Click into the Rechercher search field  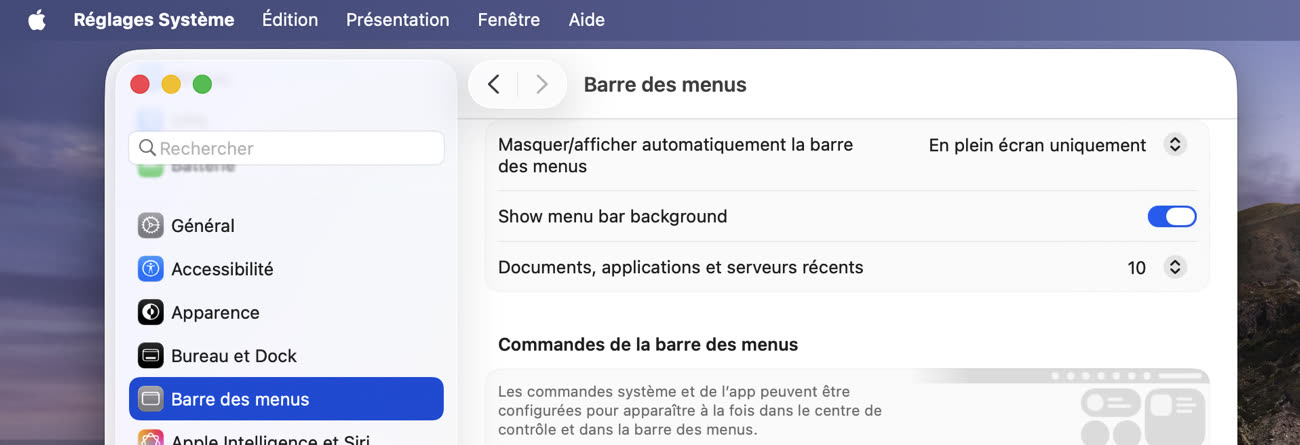point(286,148)
